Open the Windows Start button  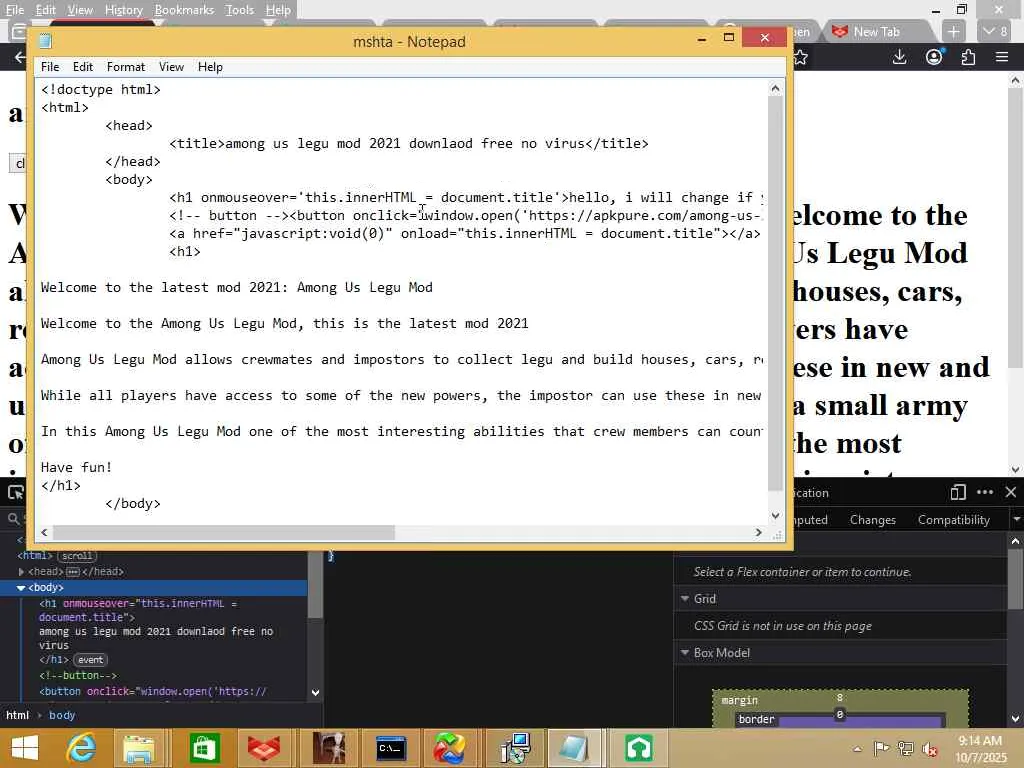pyautogui.click(x=25, y=748)
